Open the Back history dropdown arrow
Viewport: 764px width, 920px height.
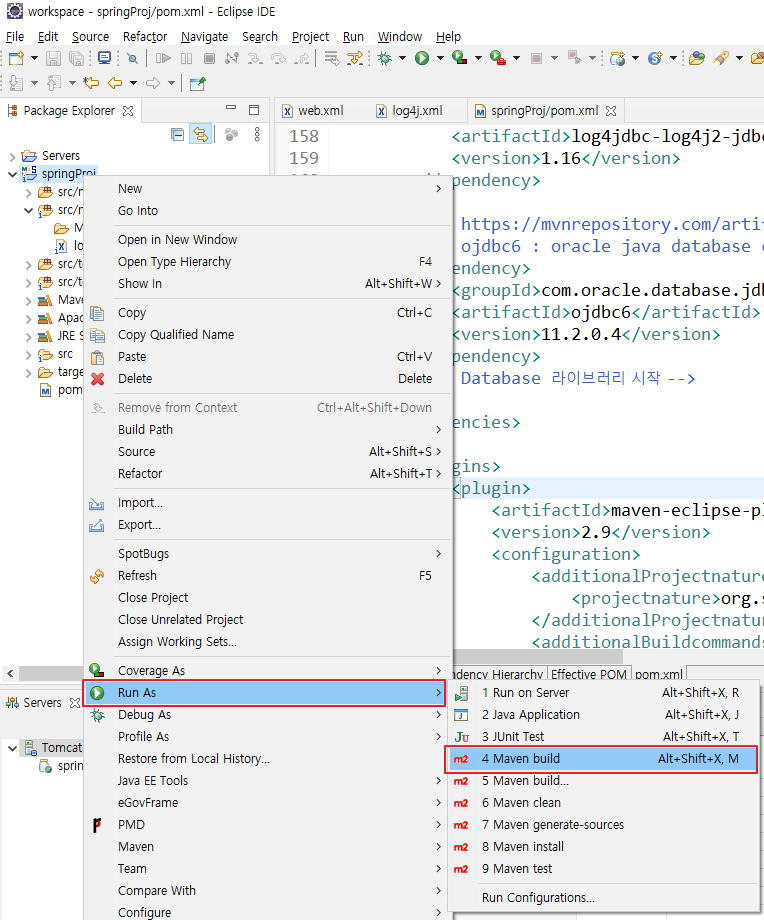(133, 83)
